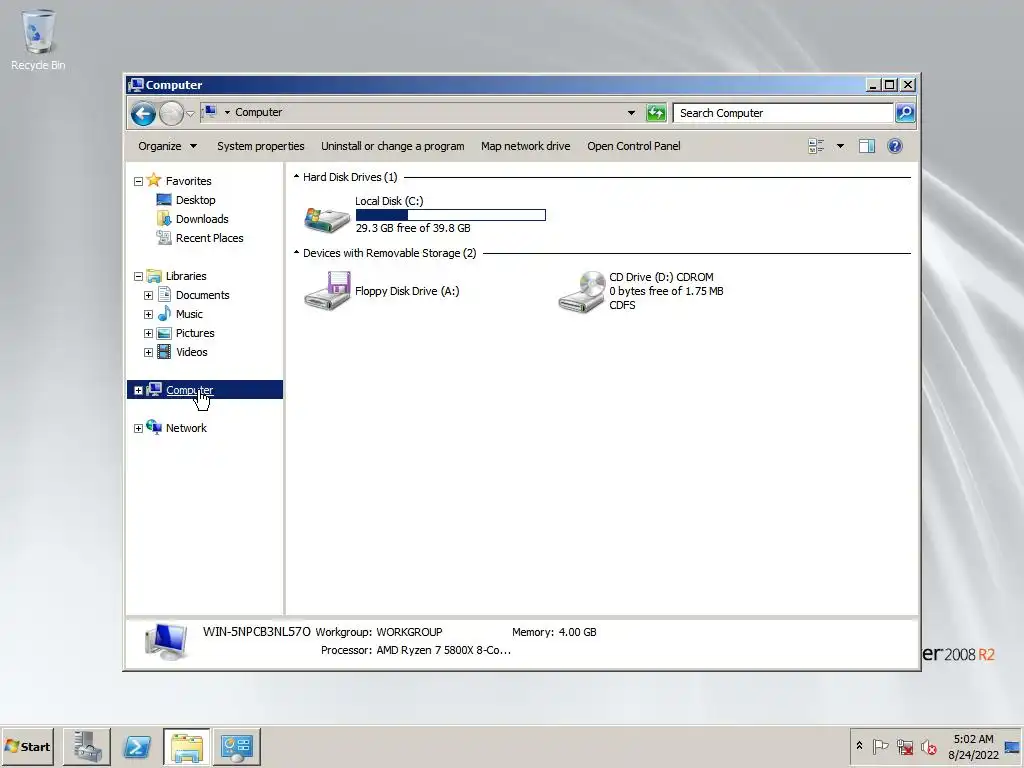This screenshot has height=768, width=1024.
Task: Click the Pictures library icon
Action: pos(165,333)
